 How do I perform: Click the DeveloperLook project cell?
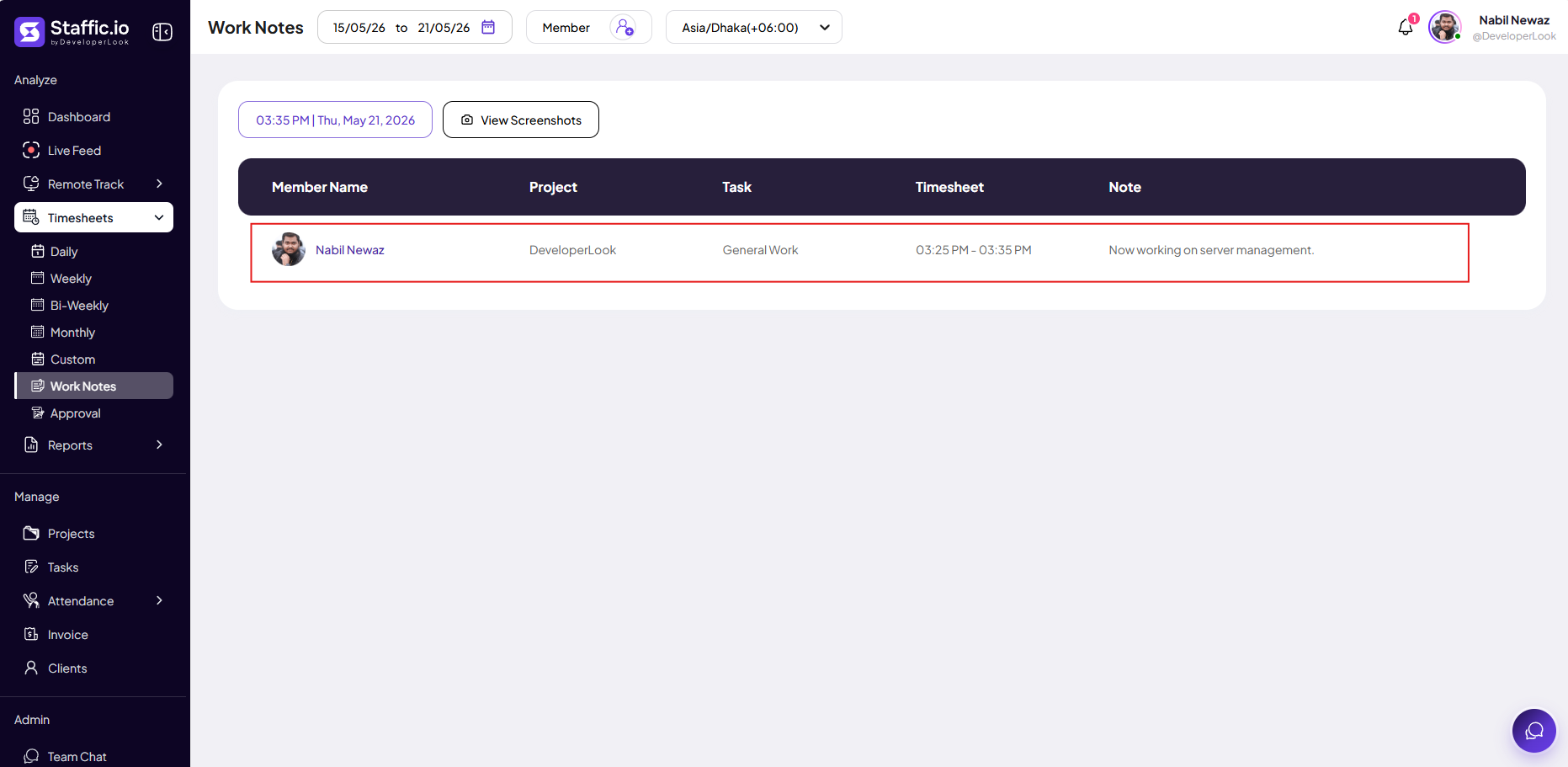[x=572, y=250]
